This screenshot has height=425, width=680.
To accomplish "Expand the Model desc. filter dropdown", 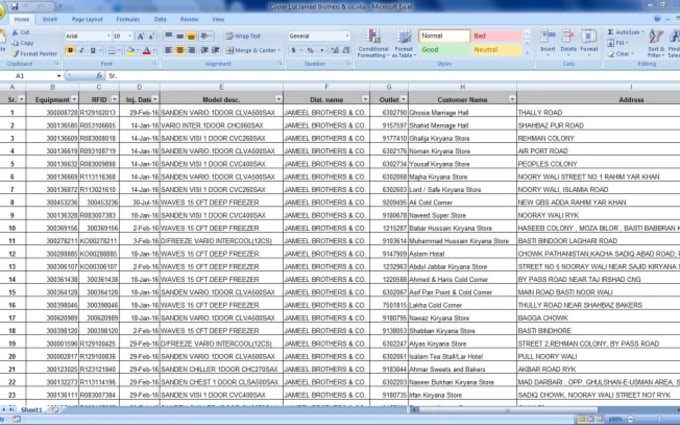I will (278, 100).
